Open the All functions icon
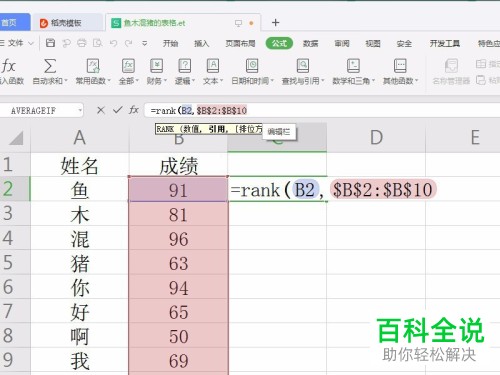The width and height of the screenshot is (500, 375). pos(128,66)
